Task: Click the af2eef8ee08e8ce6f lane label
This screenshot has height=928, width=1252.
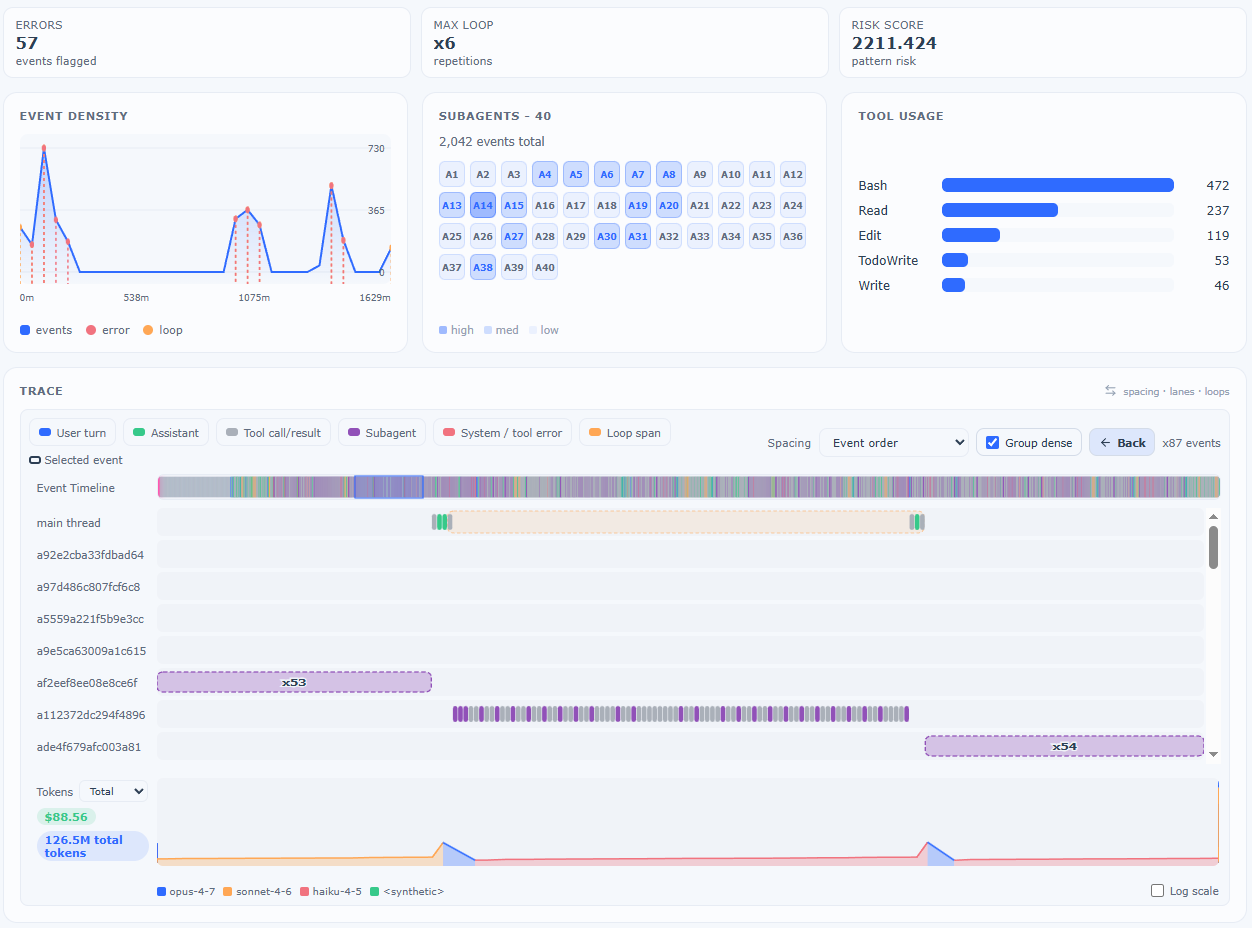Action: (x=87, y=683)
